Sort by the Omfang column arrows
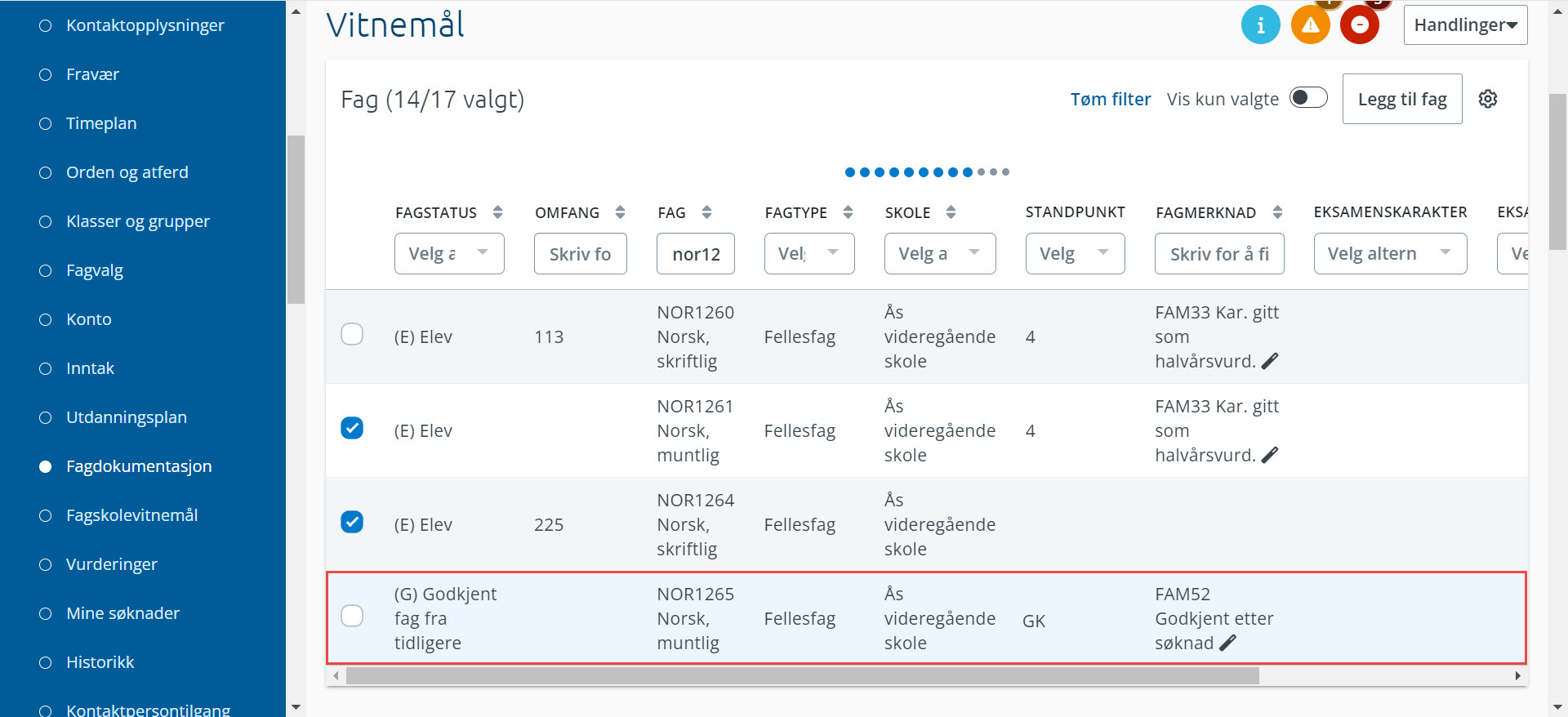This screenshot has width=1568, height=717. pyautogui.click(x=620, y=212)
